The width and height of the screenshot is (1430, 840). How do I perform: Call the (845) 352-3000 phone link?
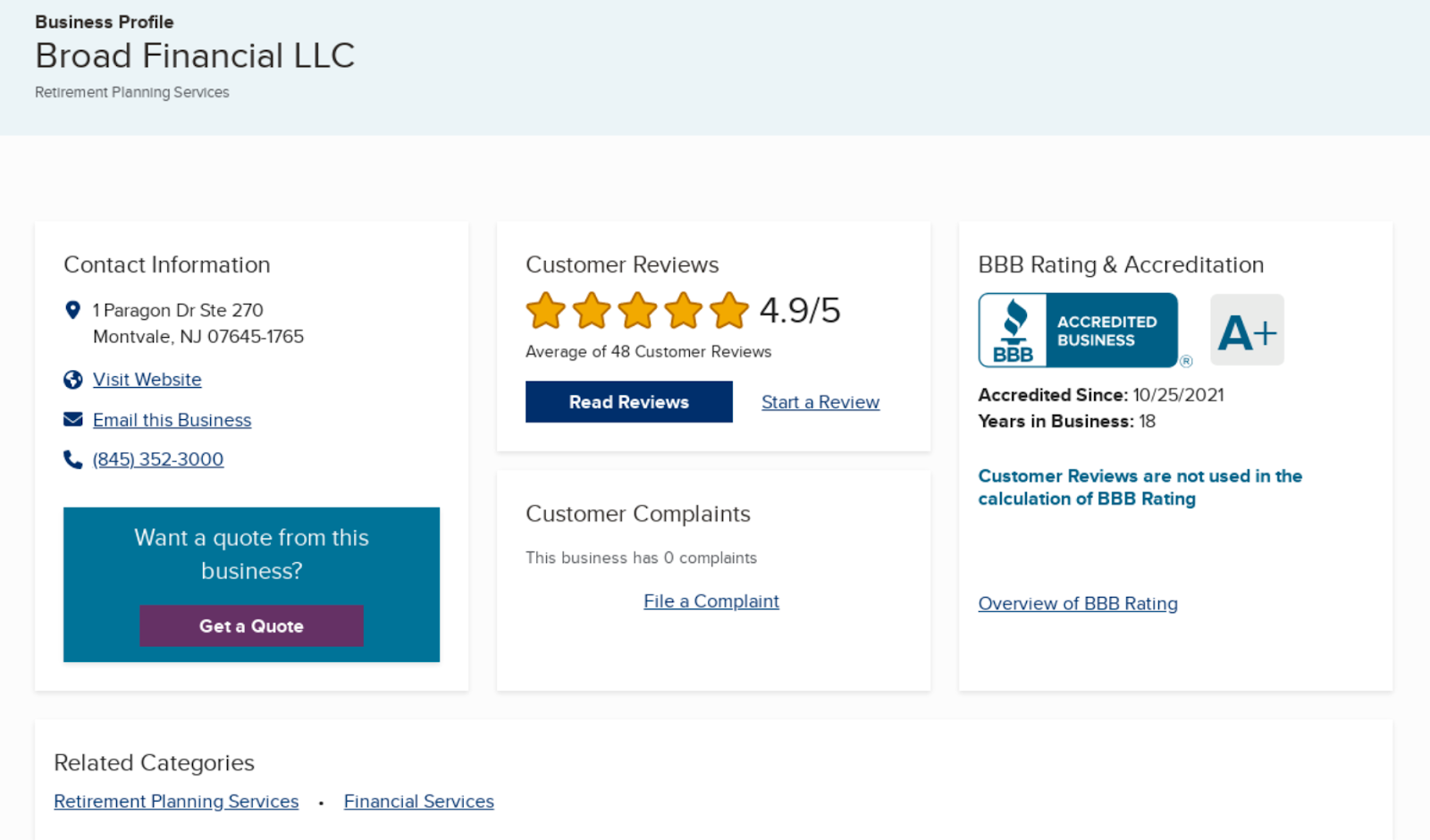click(x=158, y=459)
